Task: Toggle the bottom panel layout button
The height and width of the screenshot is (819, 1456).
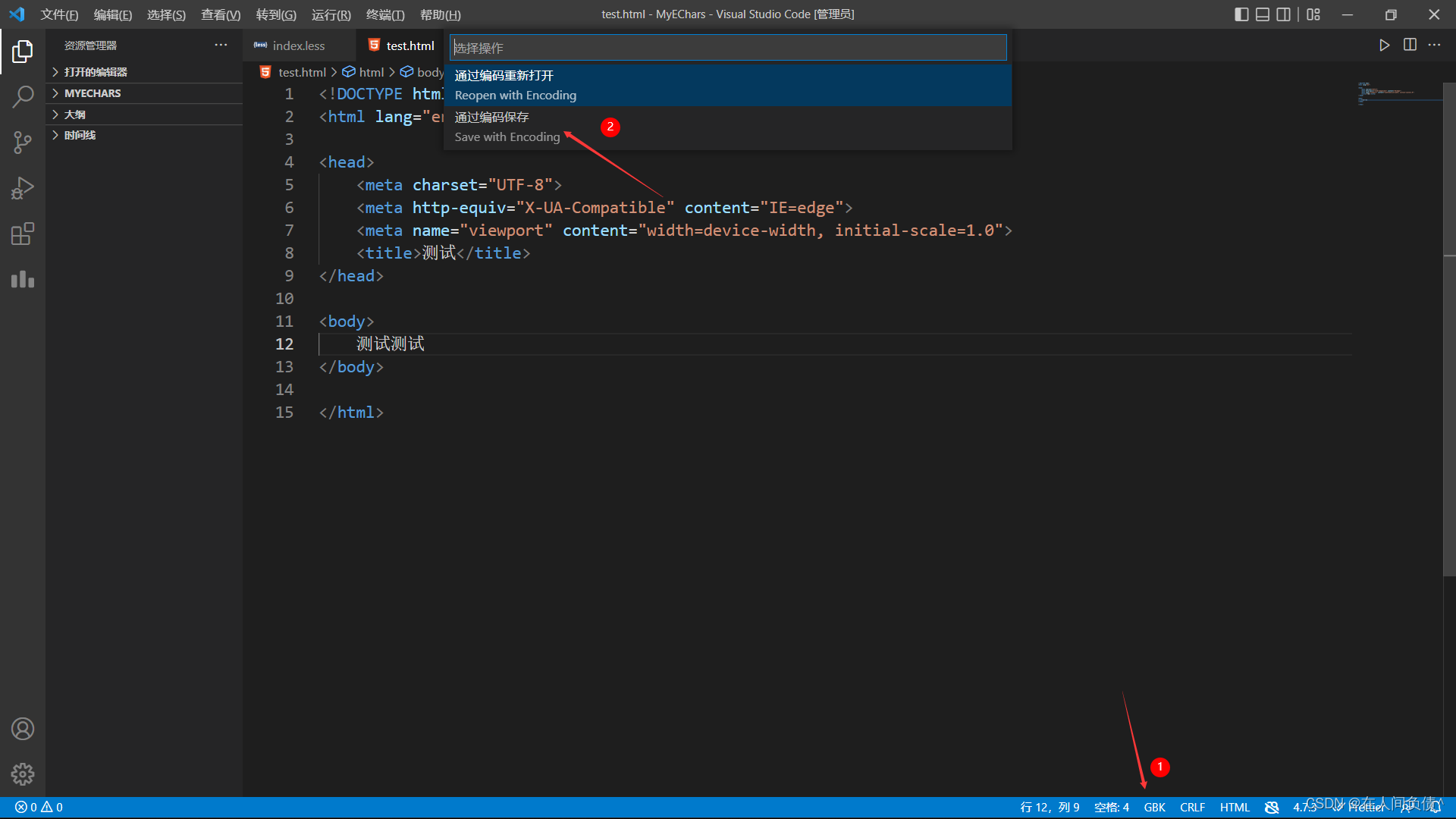Action: click(x=1263, y=14)
